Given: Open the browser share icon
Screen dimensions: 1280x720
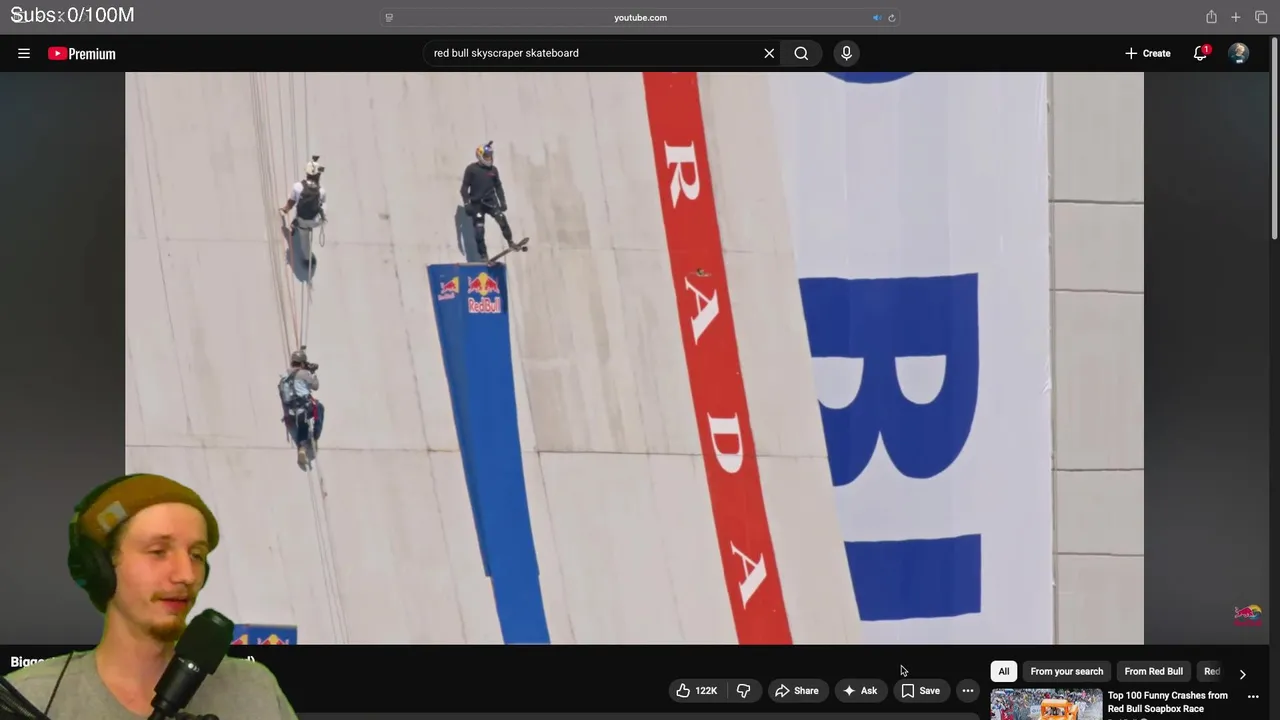Looking at the screenshot, I should tap(1211, 17).
